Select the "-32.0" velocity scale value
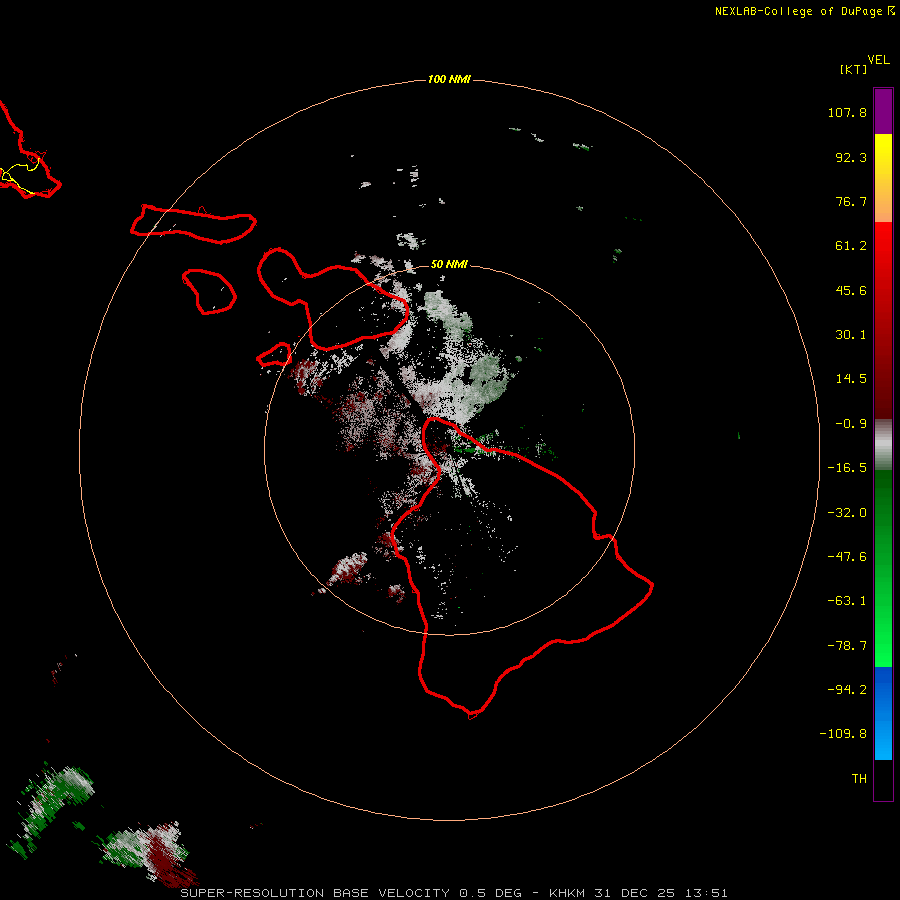The height and width of the screenshot is (900, 900). click(847, 513)
